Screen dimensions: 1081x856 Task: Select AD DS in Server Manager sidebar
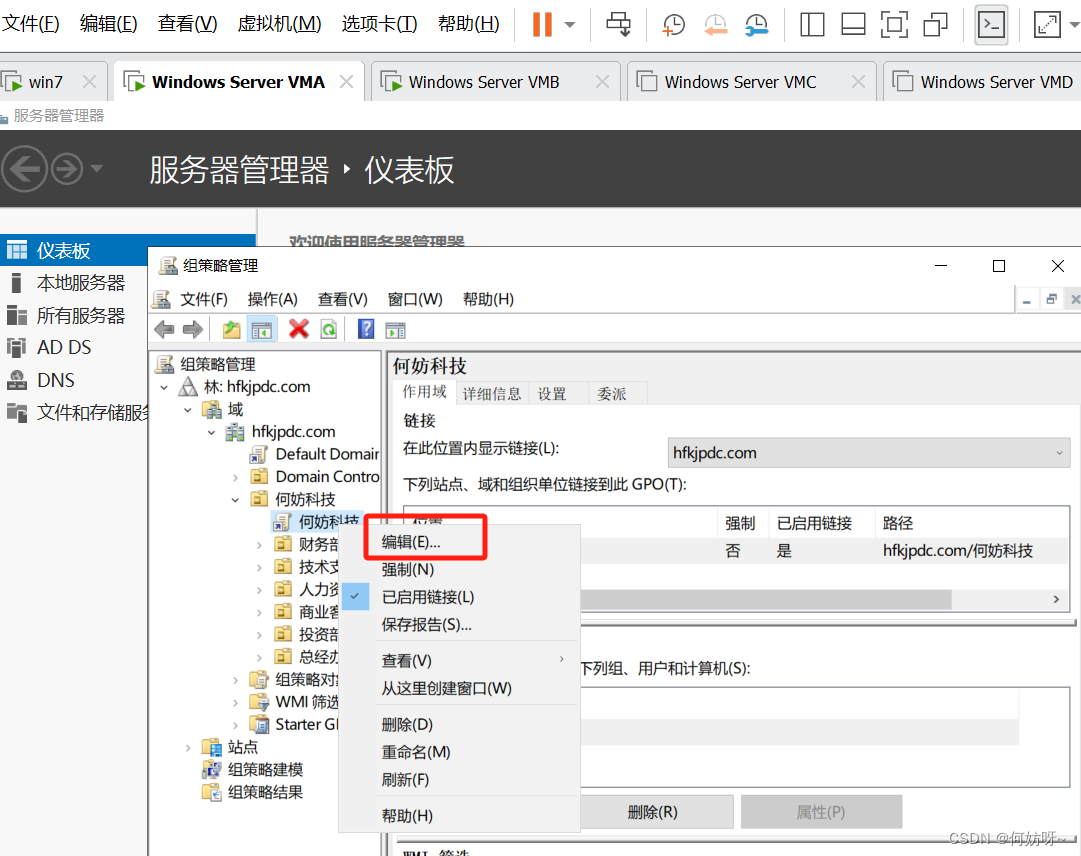pyautogui.click(x=64, y=348)
